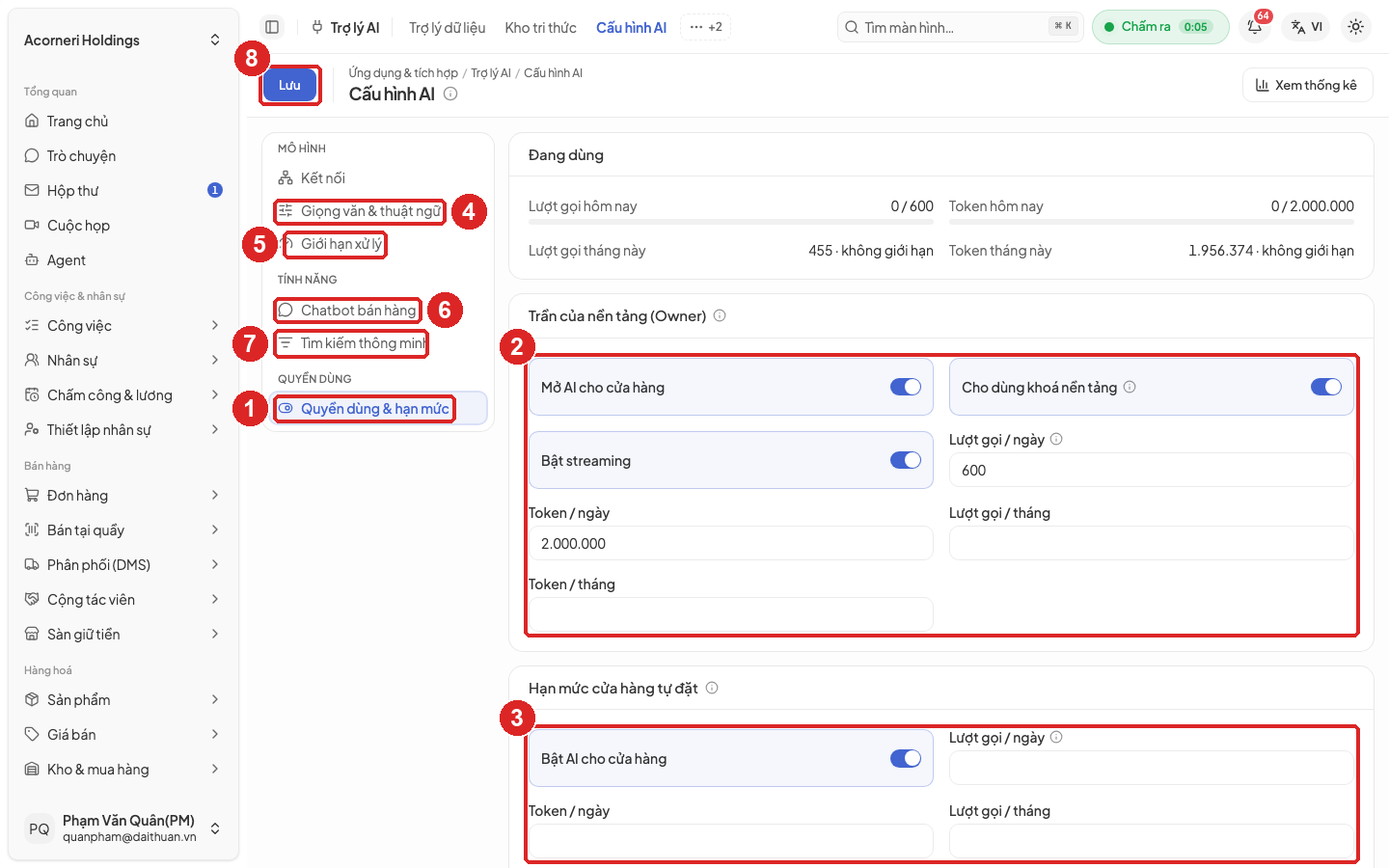This screenshot has width=1389, height=868.
Task: Open Trò chuyện chat in sidebar
Action: (123, 156)
